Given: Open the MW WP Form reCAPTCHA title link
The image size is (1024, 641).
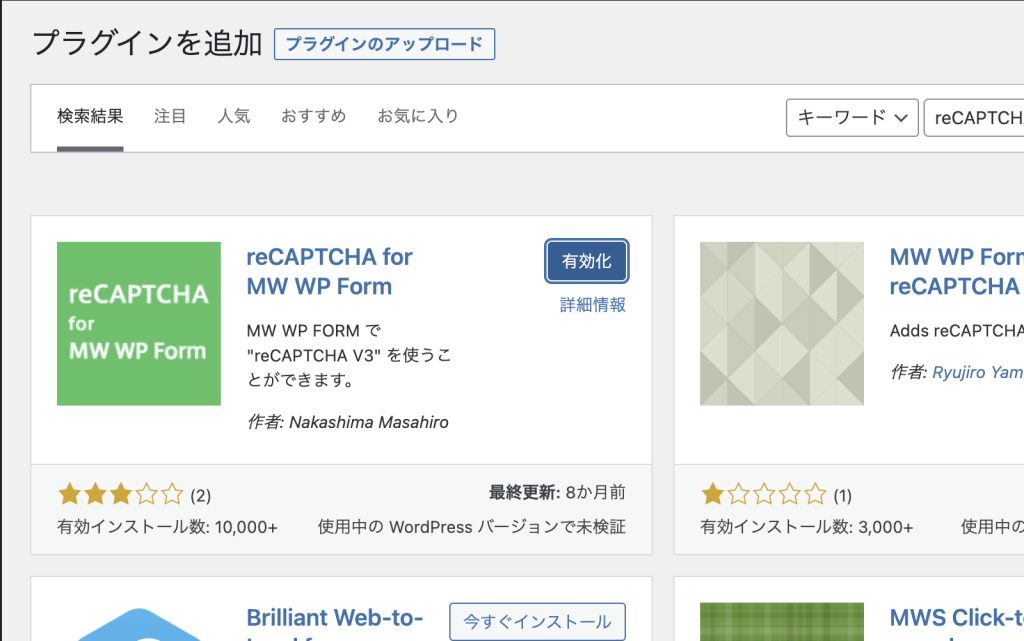Looking at the screenshot, I should pyautogui.click(x=957, y=272).
